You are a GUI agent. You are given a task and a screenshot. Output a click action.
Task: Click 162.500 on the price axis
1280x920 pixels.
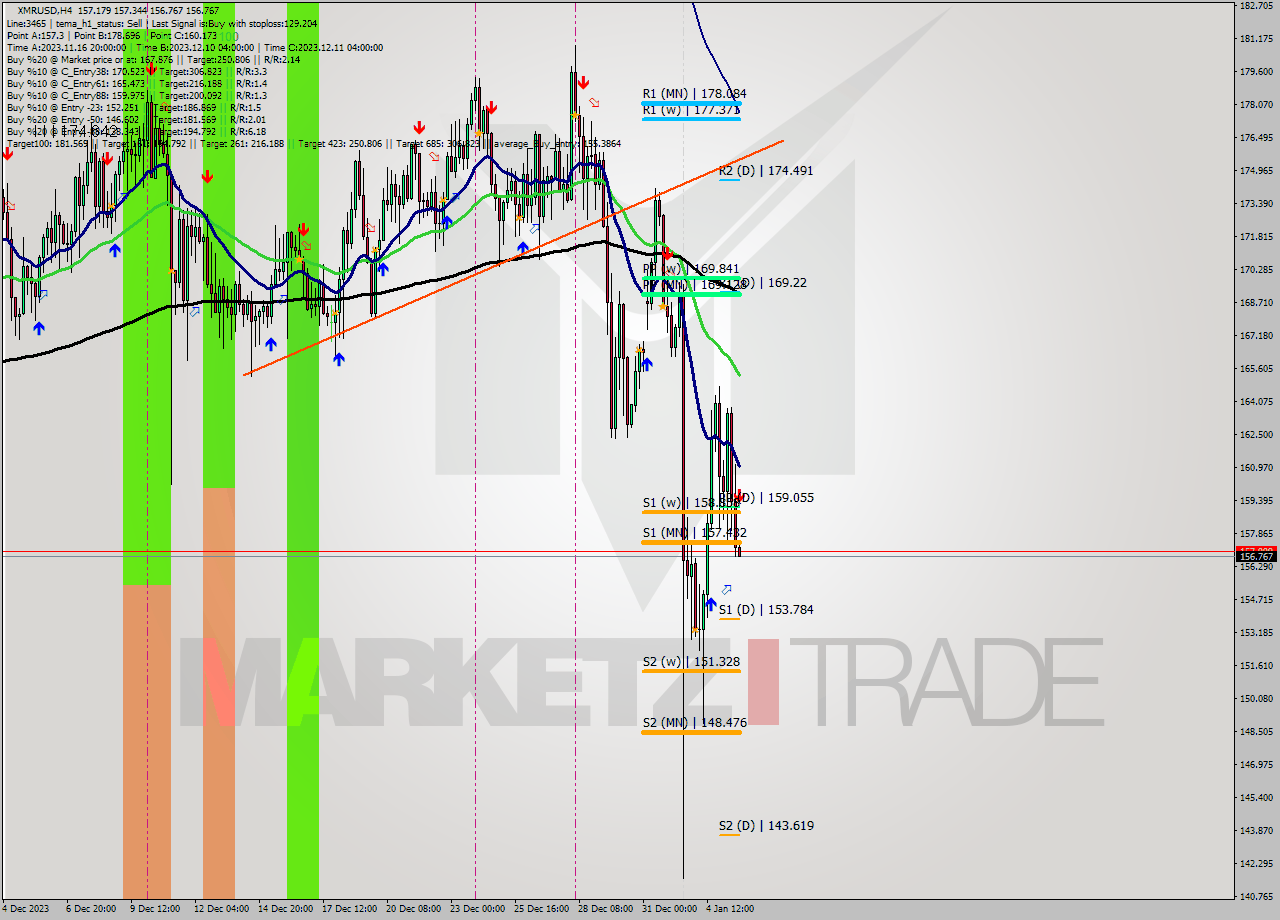pyautogui.click(x=1256, y=434)
